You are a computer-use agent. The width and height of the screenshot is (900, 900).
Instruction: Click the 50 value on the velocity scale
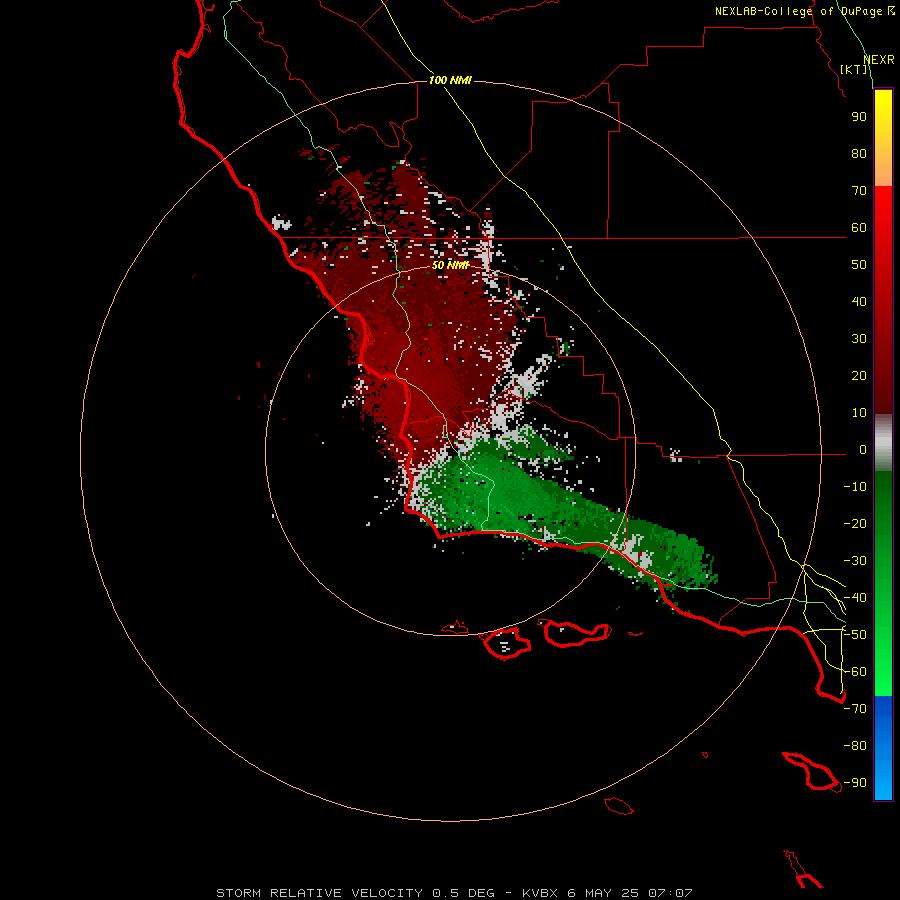[x=859, y=265]
